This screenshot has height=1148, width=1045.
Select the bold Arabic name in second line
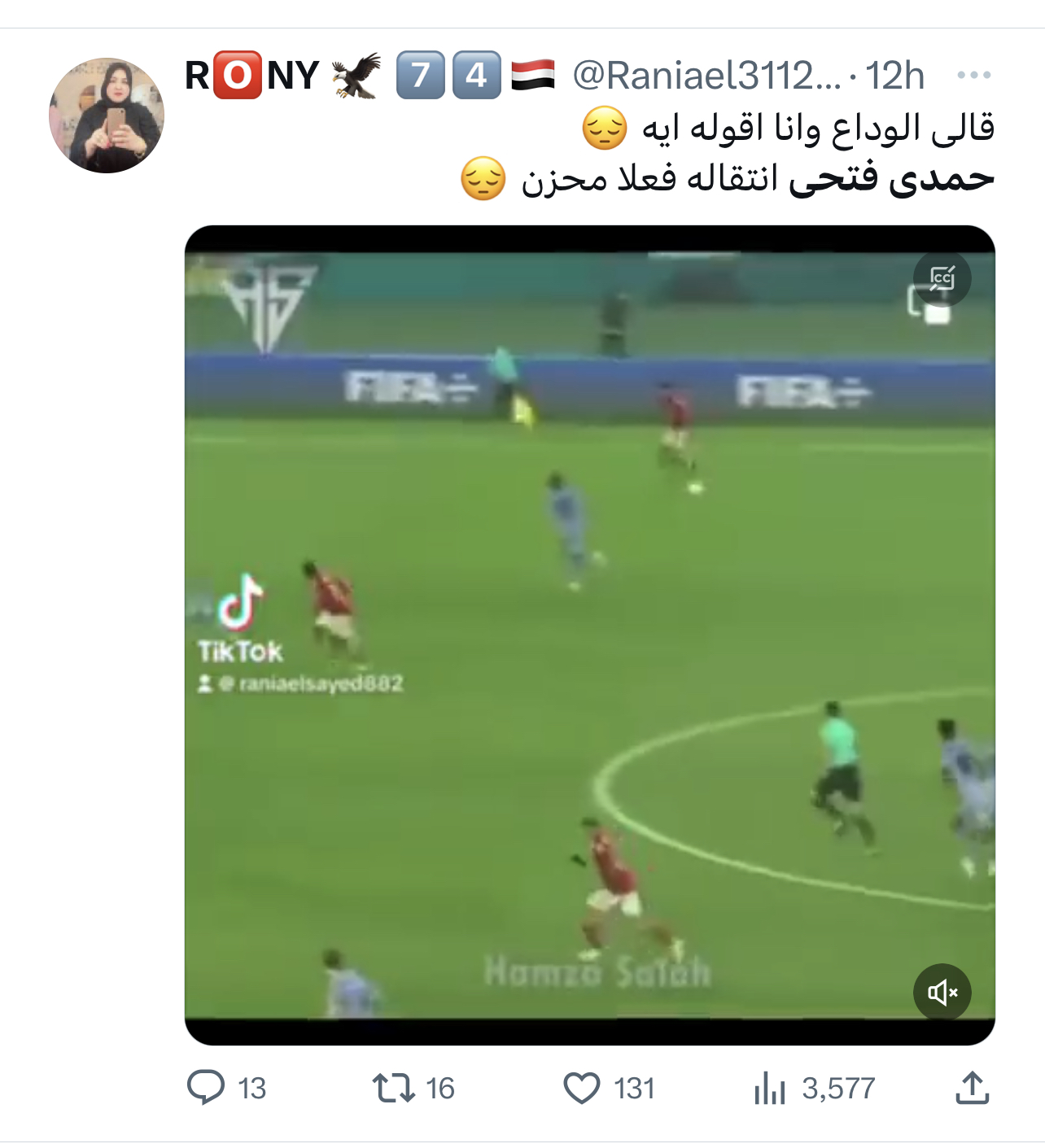891,178
